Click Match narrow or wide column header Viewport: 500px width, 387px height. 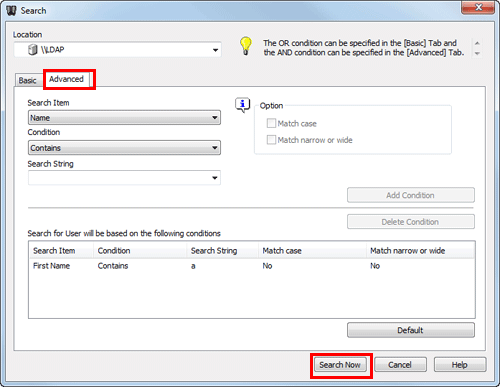click(420, 251)
